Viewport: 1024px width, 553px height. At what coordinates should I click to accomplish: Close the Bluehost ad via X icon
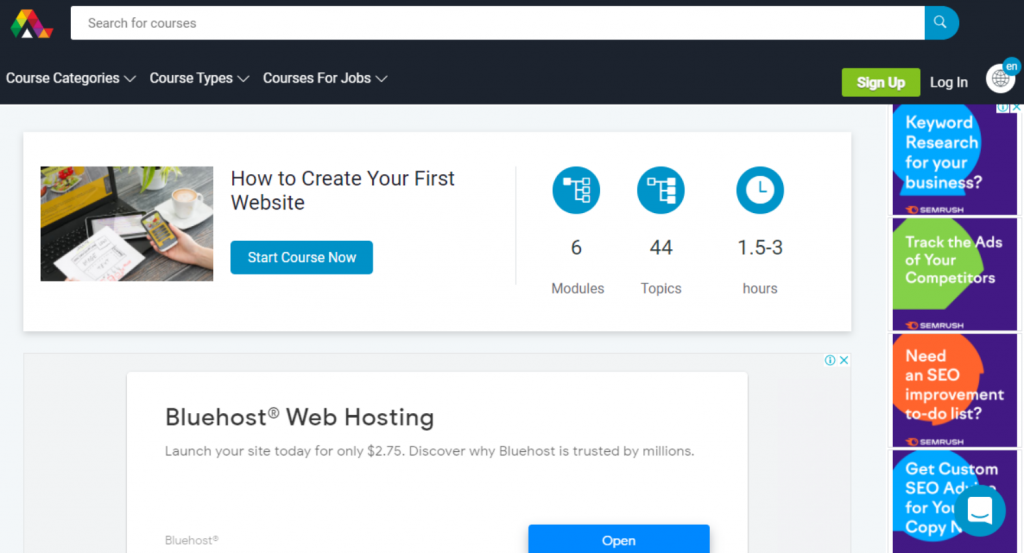pyautogui.click(x=844, y=361)
